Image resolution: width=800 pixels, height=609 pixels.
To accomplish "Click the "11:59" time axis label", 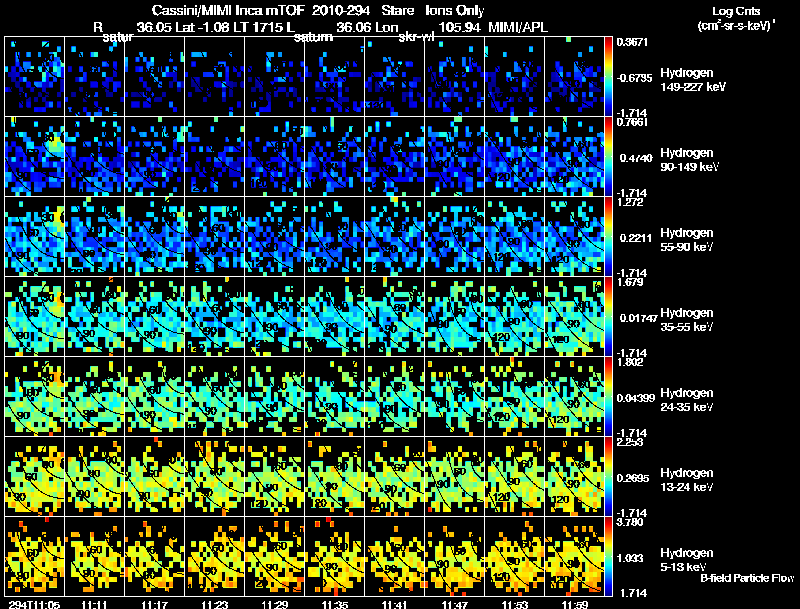I will (x=575, y=604).
